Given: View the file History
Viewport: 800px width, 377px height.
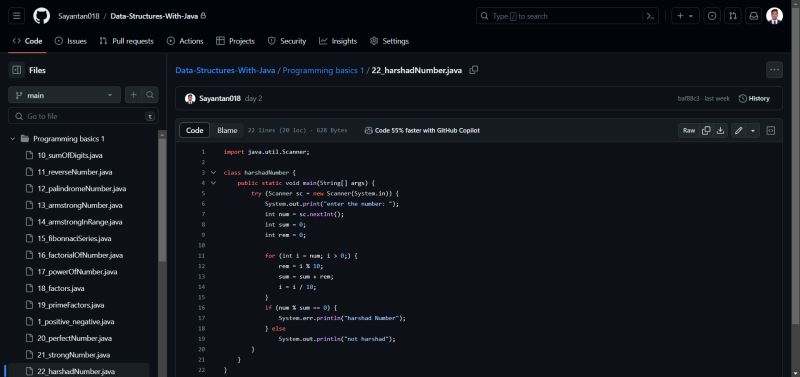Looking at the screenshot, I should coord(754,98).
